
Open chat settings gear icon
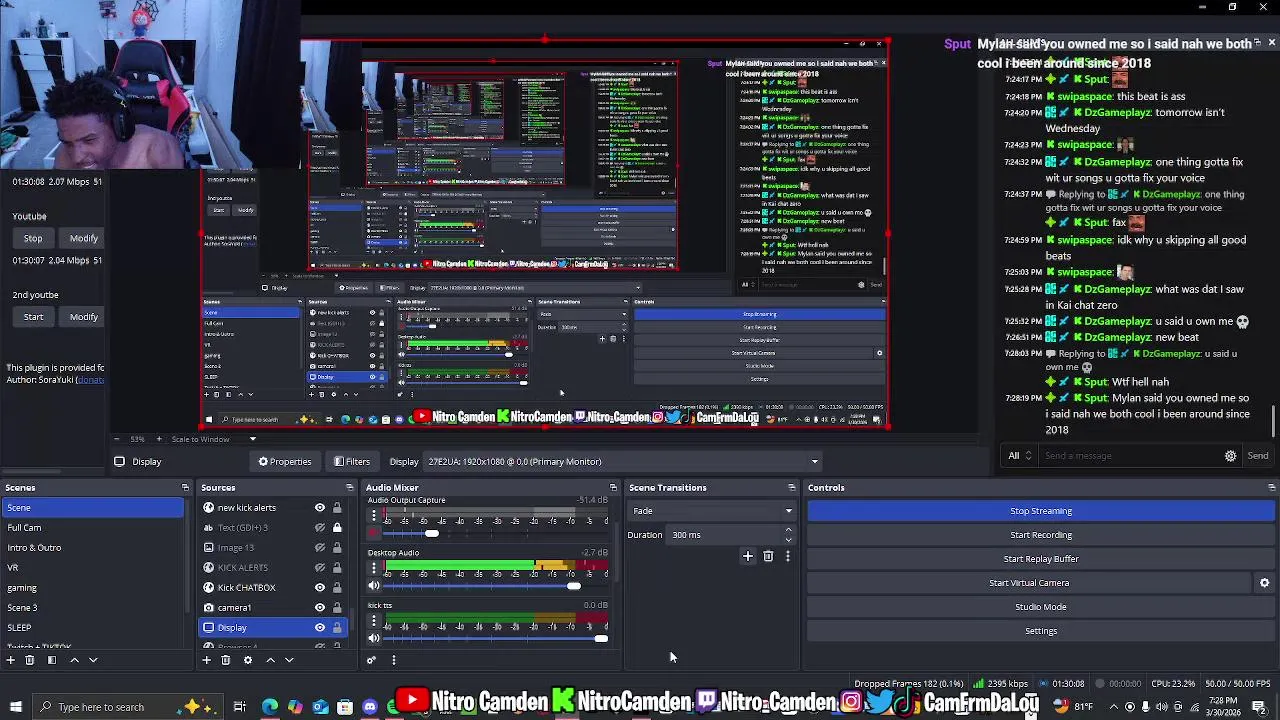(x=1230, y=456)
